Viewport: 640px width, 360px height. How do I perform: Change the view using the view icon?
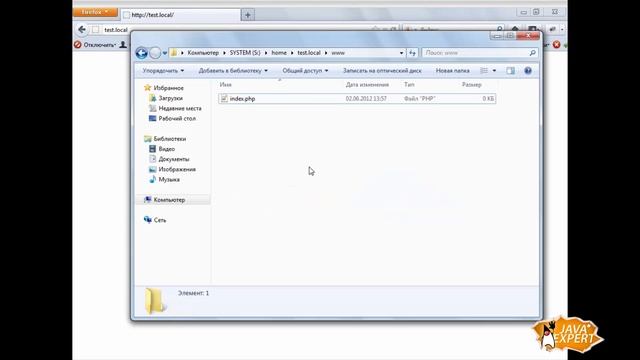pyautogui.click(x=484, y=71)
